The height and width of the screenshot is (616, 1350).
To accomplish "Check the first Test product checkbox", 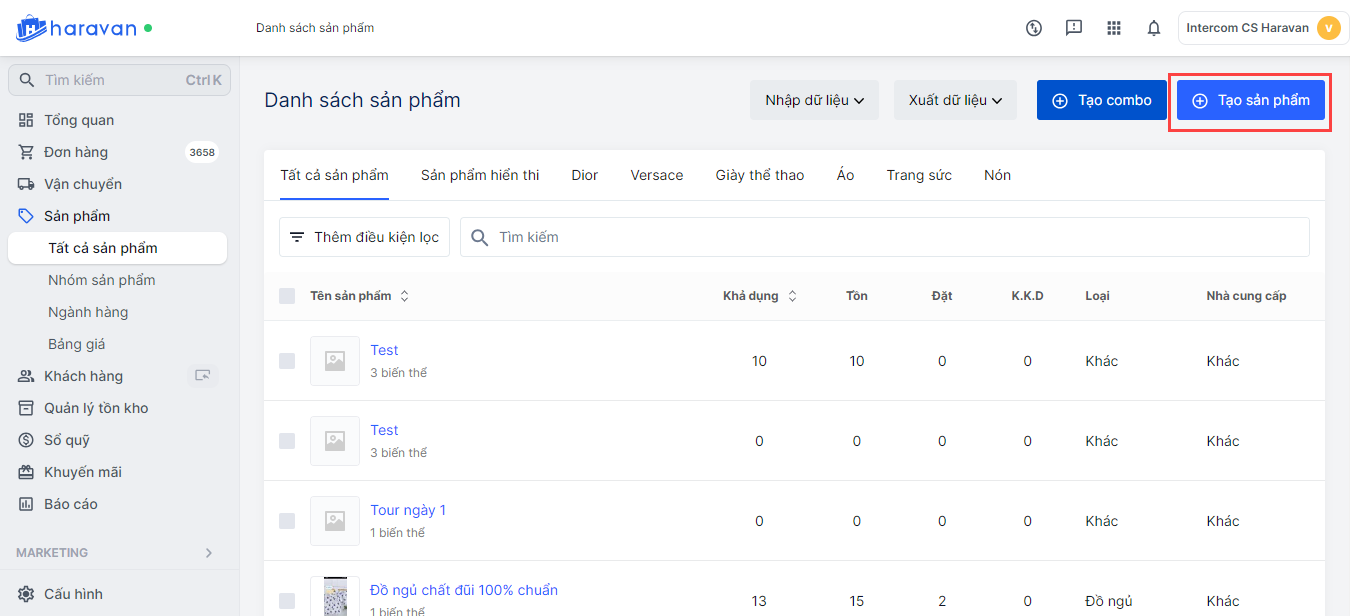I will tap(287, 361).
